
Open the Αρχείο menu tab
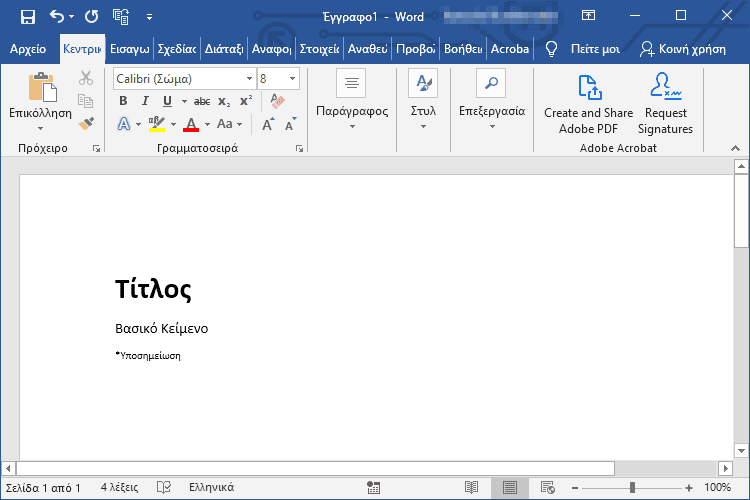point(28,48)
